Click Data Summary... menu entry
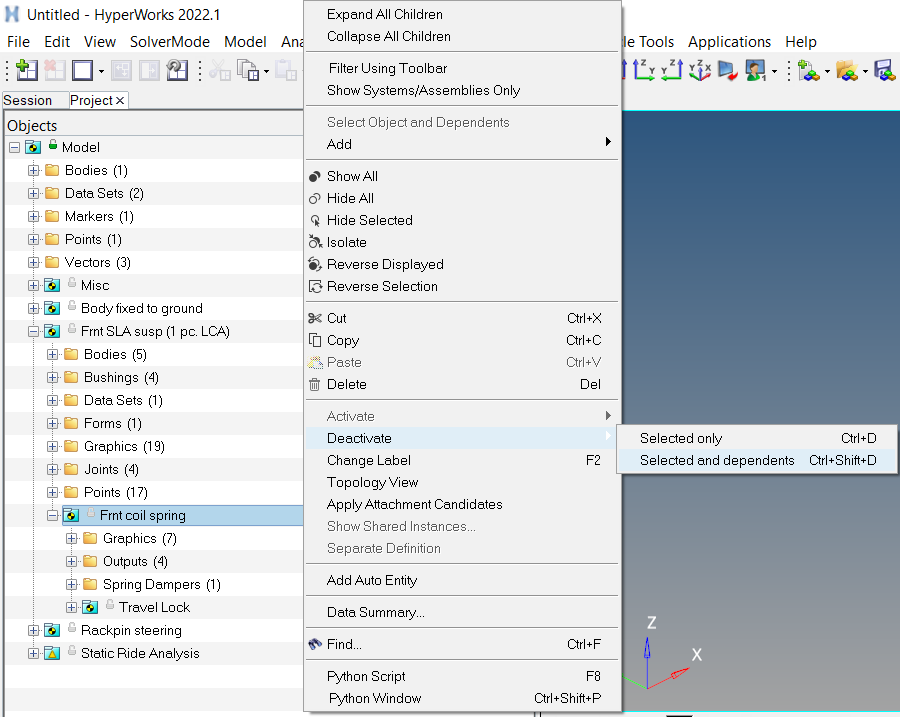This screenshot has width=900, height=717. point(375,612)
